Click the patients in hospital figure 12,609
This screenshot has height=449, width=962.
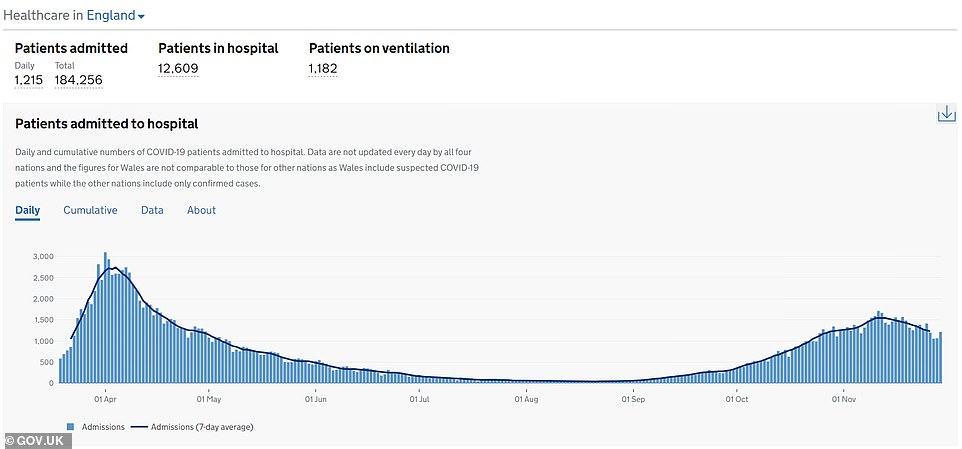179,68
